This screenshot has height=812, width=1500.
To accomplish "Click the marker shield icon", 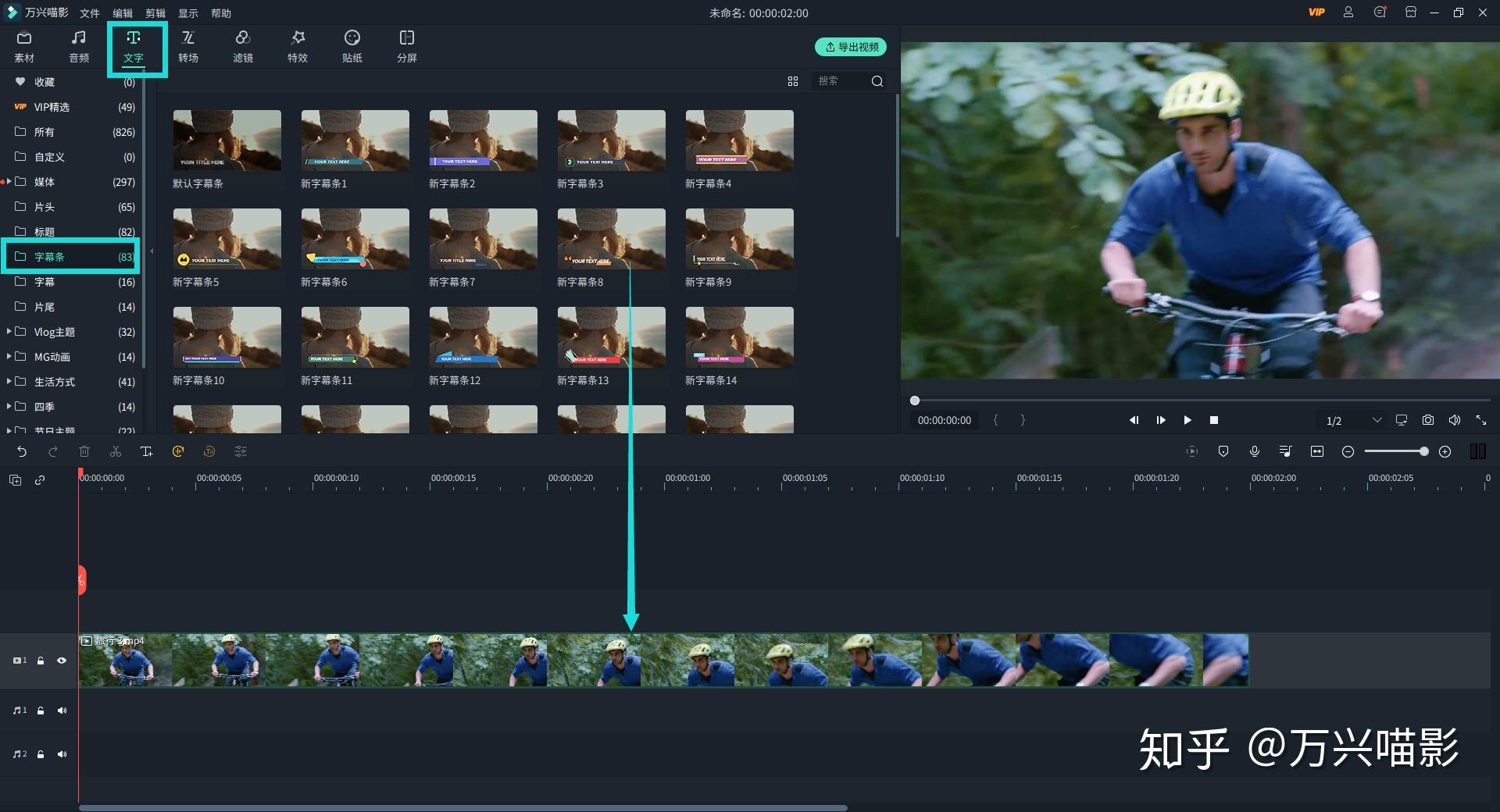I will [1223, 451].
